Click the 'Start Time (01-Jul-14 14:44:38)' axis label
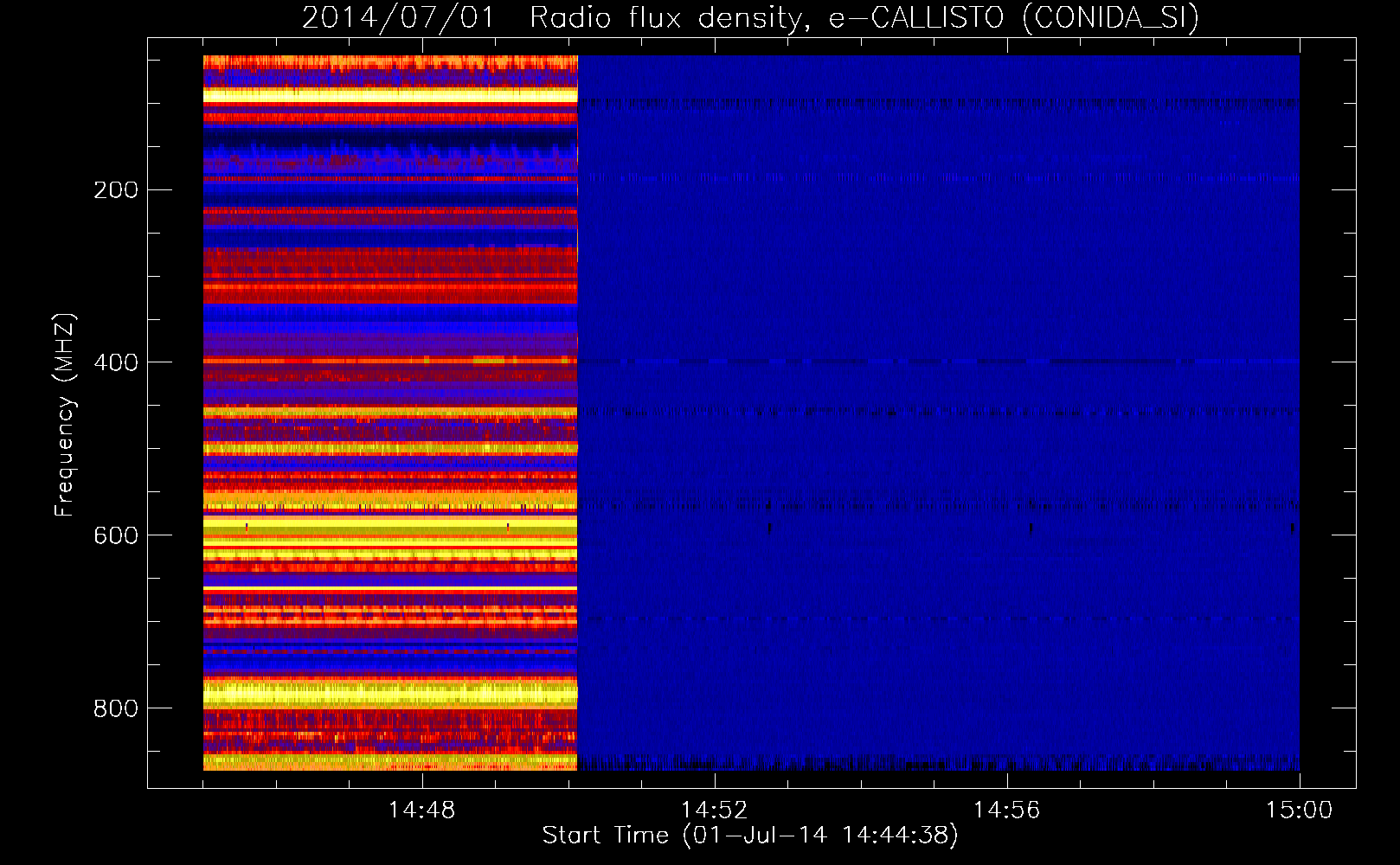 (x=750, y=836)
